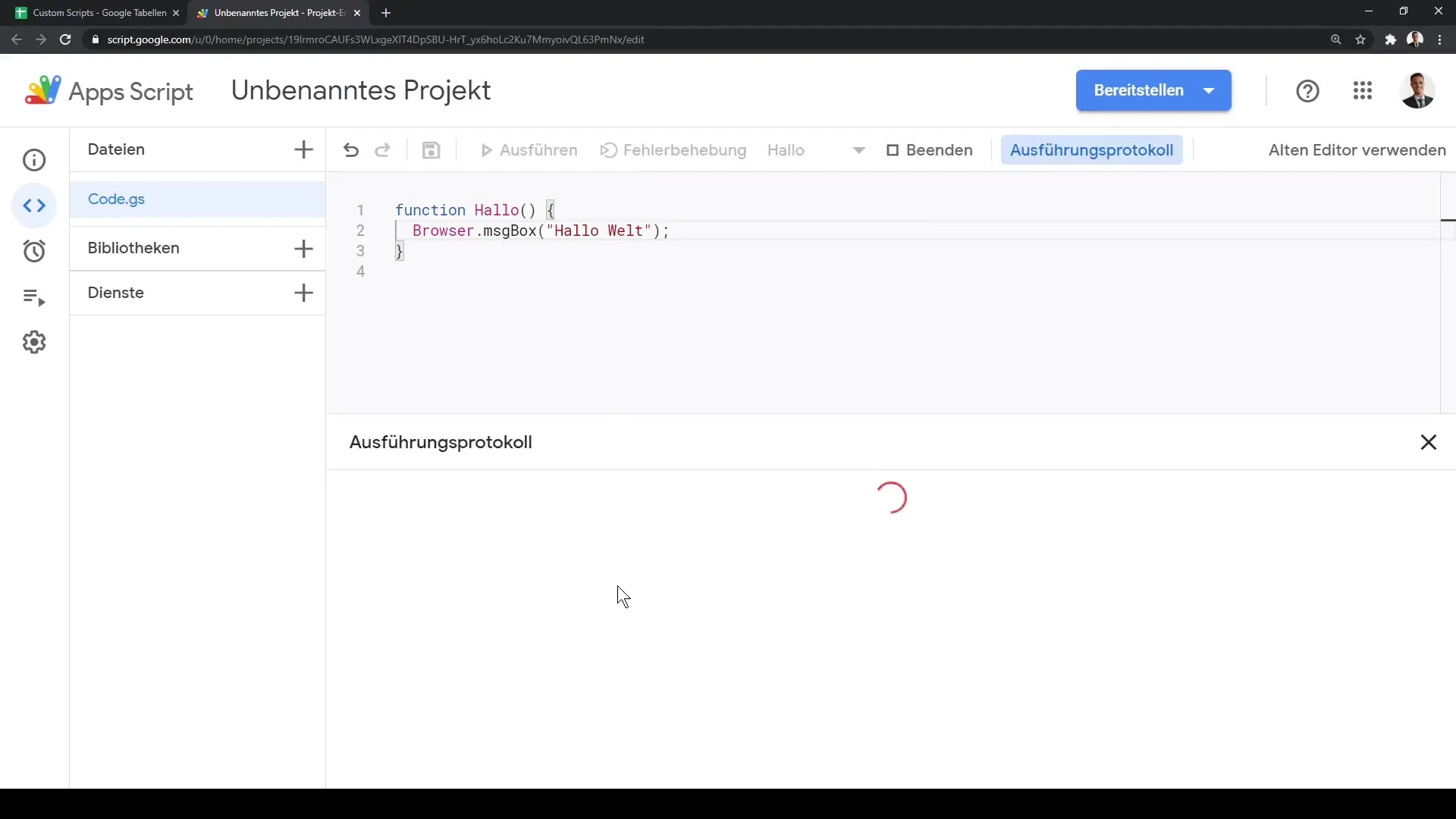Add a new file with Dateien plus
This screenshot has height=819, width=1456.
303,149
